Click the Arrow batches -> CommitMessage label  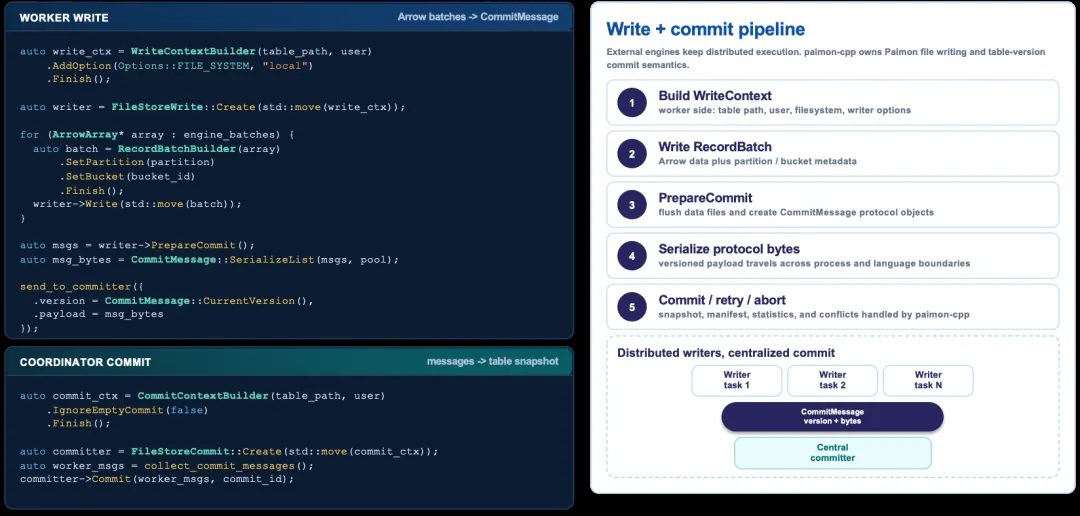pos(478,17)
